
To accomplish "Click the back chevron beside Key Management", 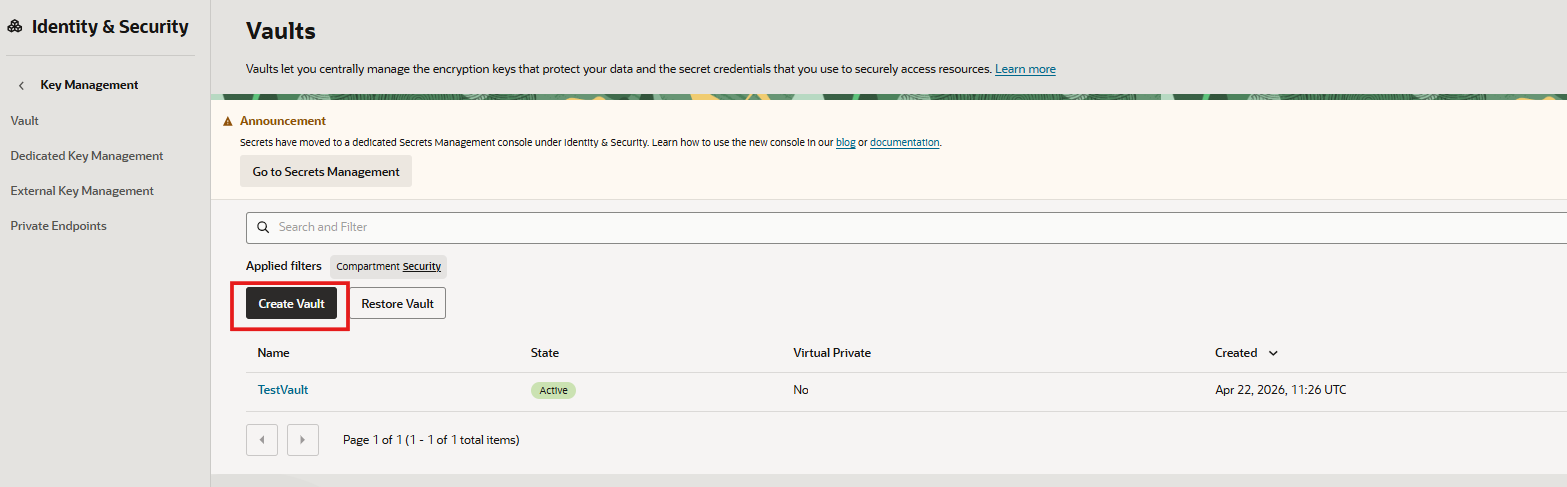I will (x=21, y=86).
